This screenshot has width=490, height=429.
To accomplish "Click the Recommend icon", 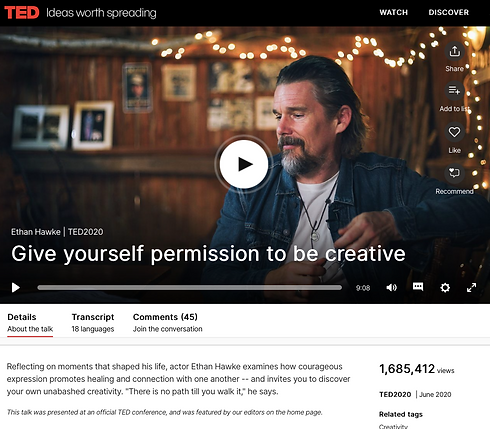I will tap(454, 173).
